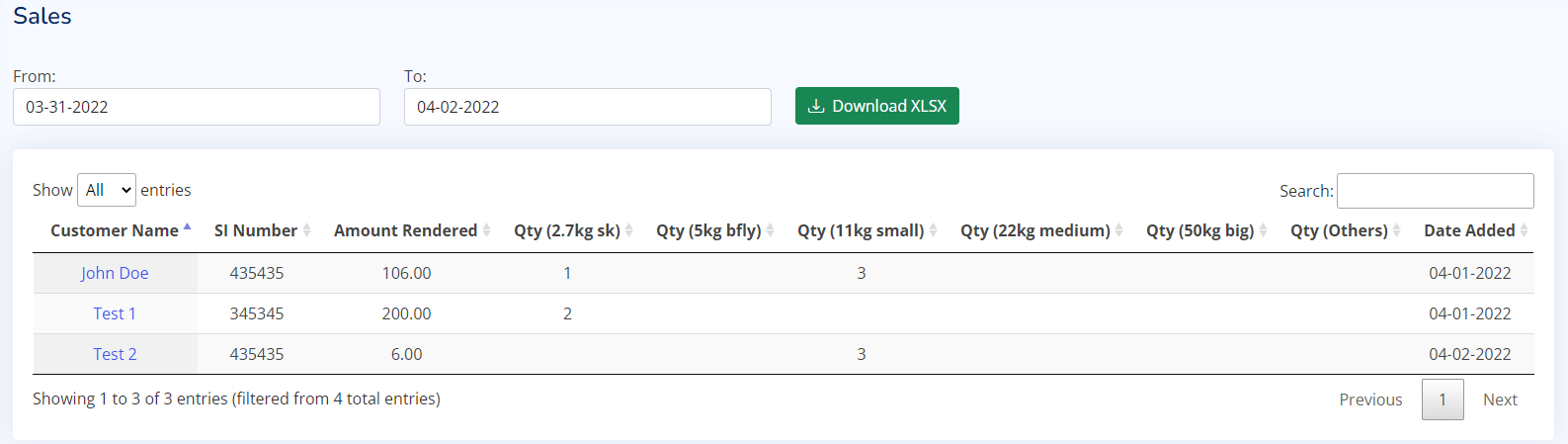Select Test 1's Date Added cell
This screenshot has height=444, width=1568.
click(1470, 313)
